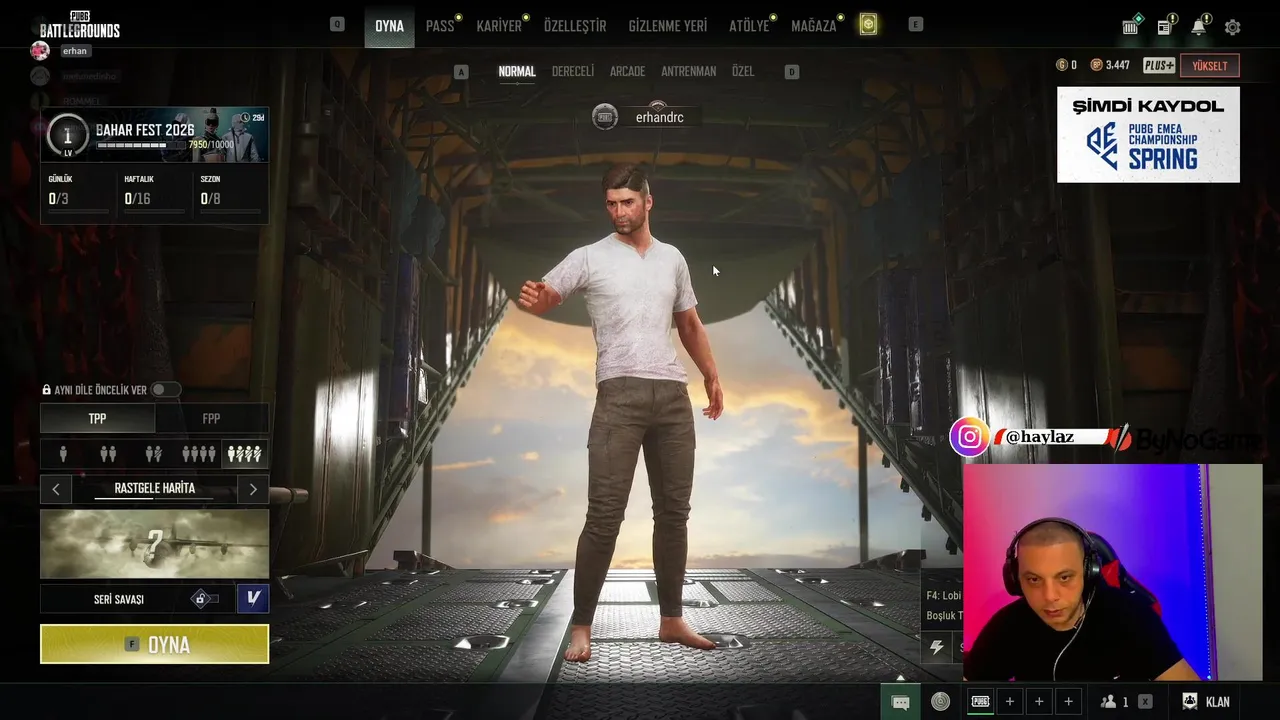Select FPP perspective
Viewport: 1280px width, 720px height.
(211, 418)
